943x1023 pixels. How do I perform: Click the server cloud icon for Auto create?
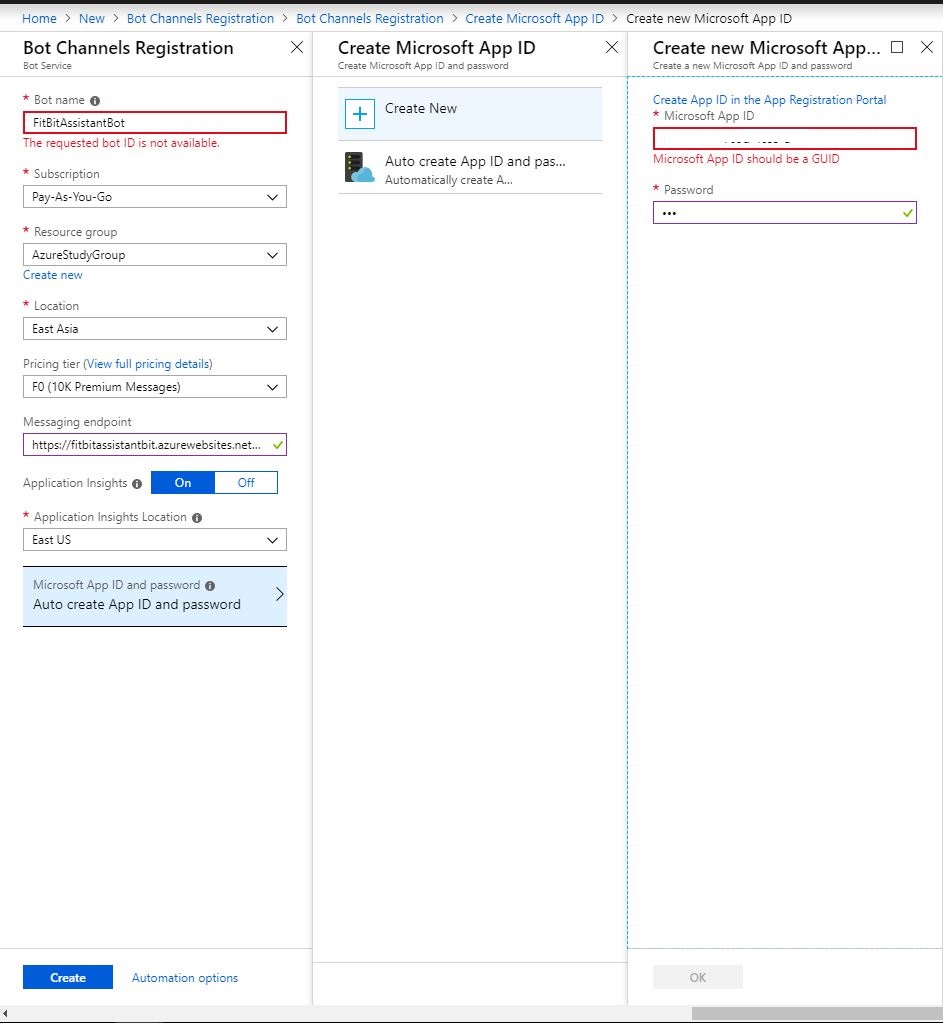tap(359, 168)
